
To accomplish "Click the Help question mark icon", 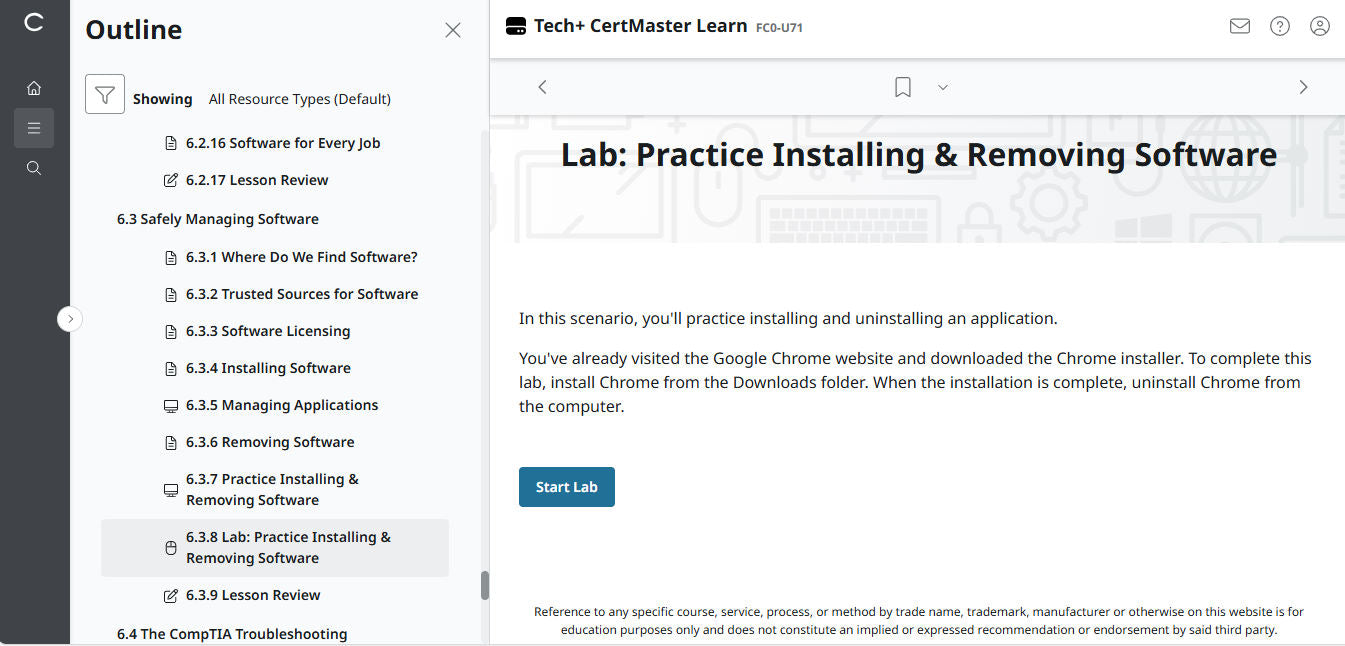I will coord(1279,26).
